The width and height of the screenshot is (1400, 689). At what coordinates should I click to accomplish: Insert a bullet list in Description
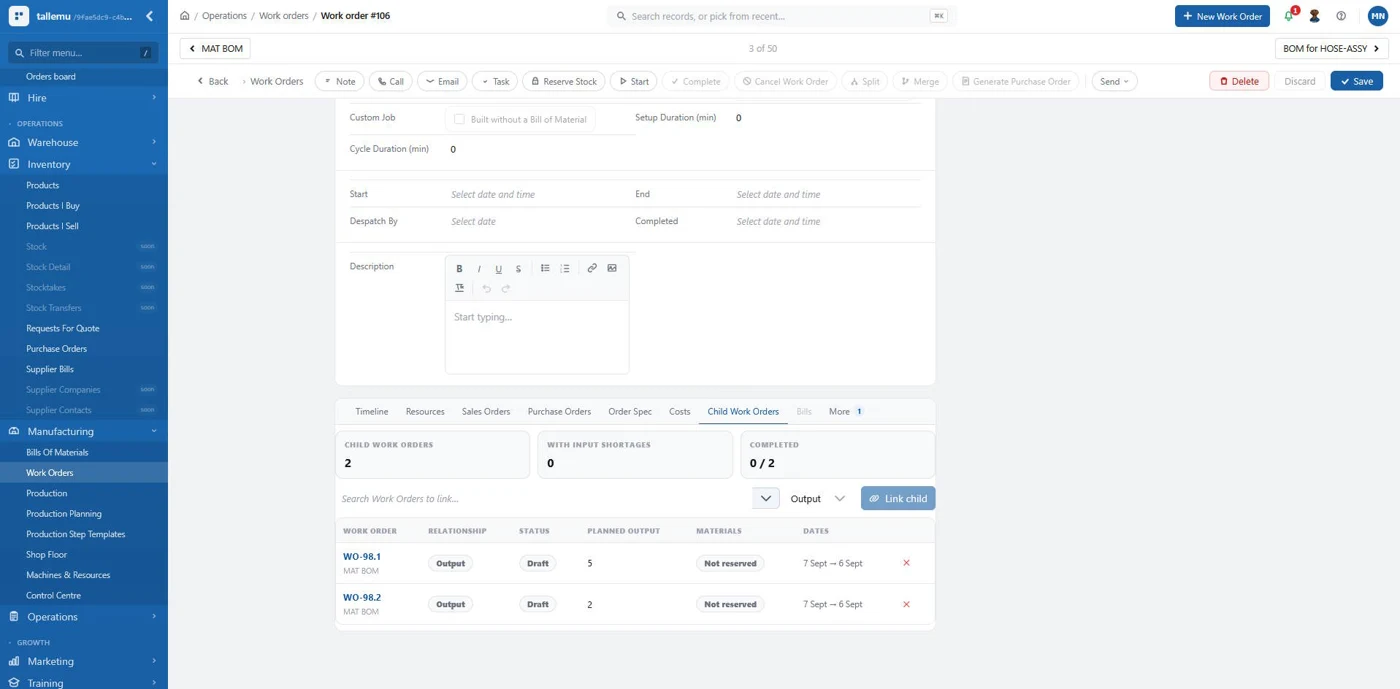[545, 268]
